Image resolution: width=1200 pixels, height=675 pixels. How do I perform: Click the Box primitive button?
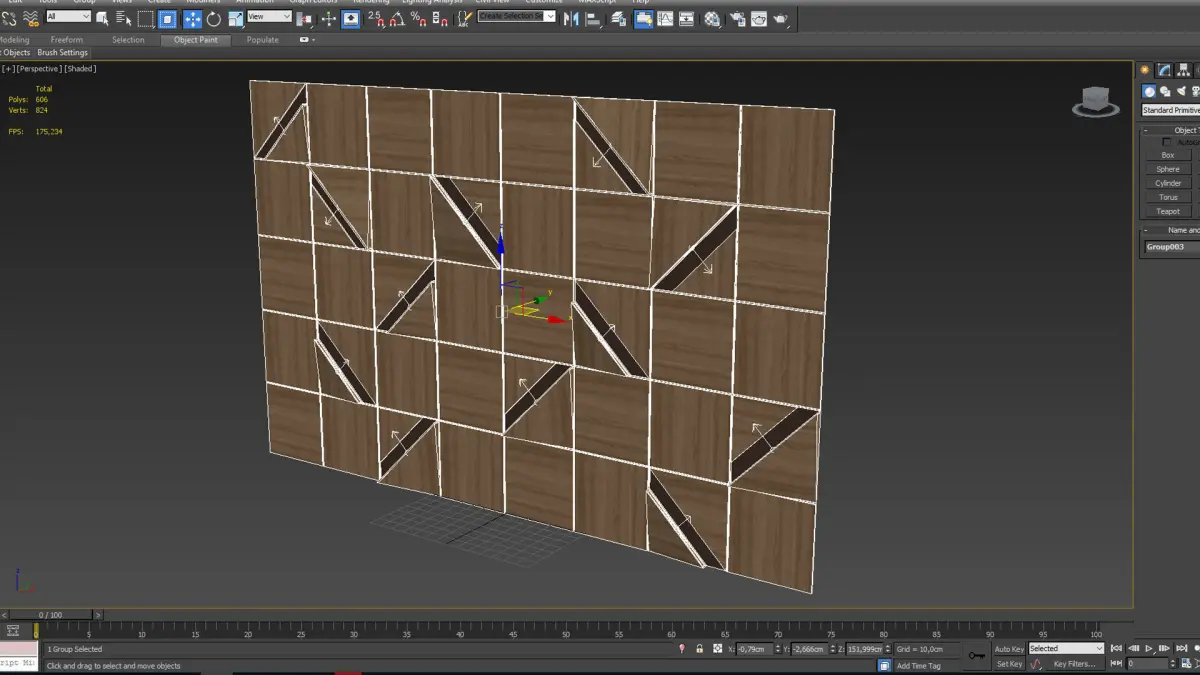tap(1168, 155)
